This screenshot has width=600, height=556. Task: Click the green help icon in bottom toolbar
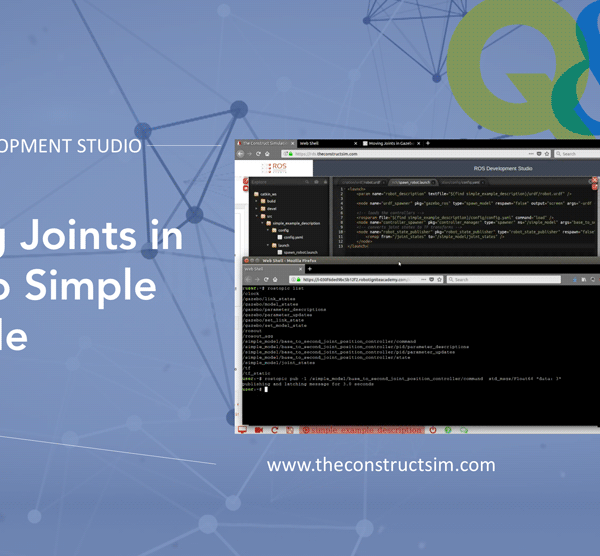448,430
